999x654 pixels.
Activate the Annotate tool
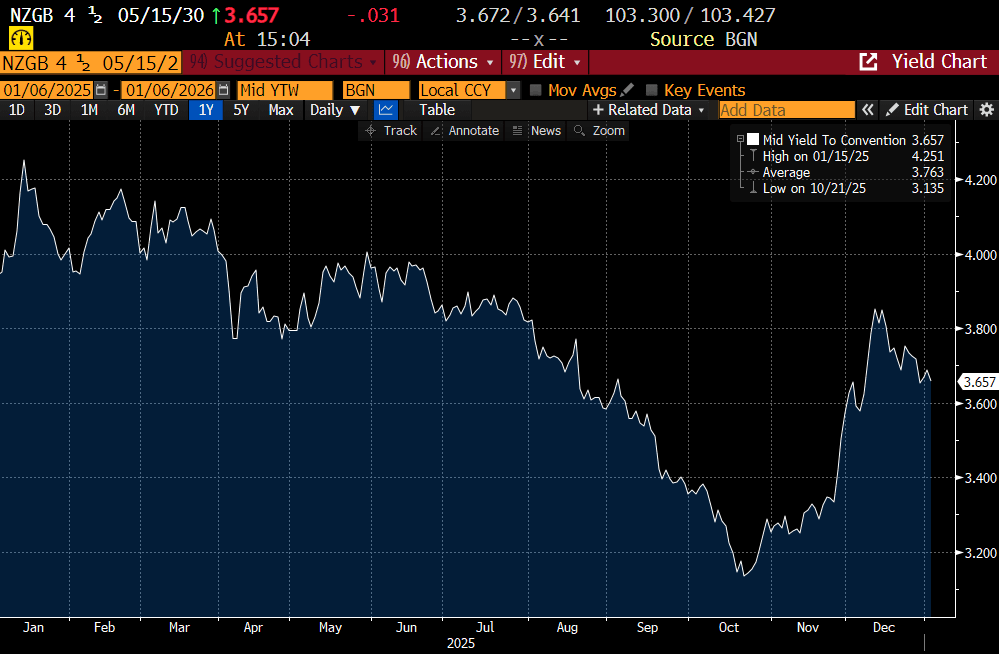[465, 131]
